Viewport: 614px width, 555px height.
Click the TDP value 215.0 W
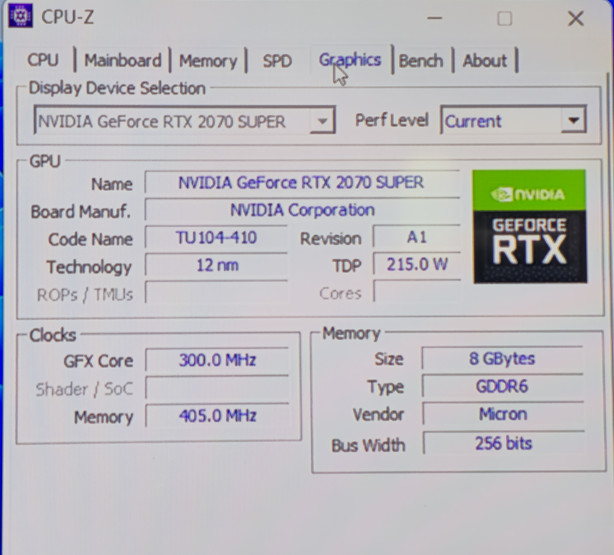tap(417, 266)
